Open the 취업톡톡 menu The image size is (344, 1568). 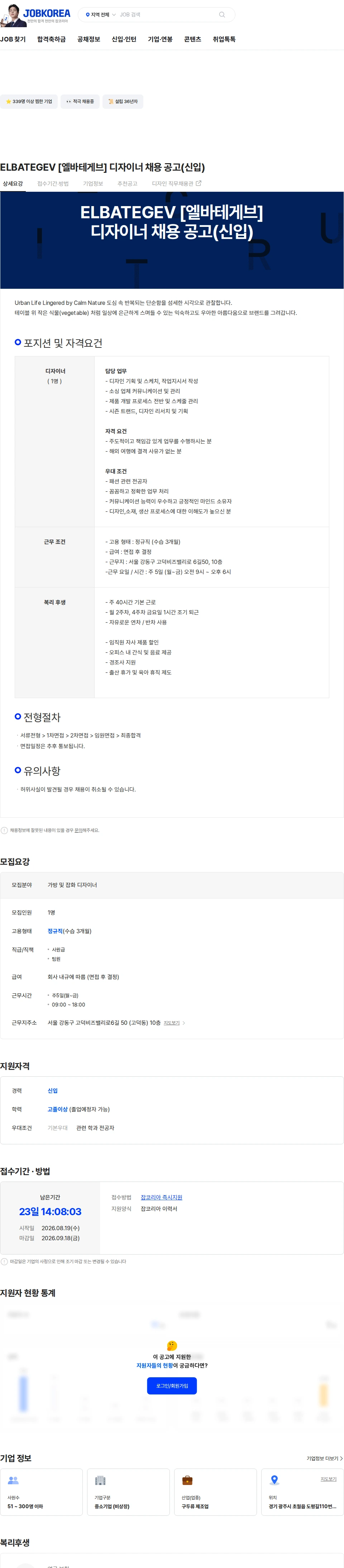coord(224,39)
